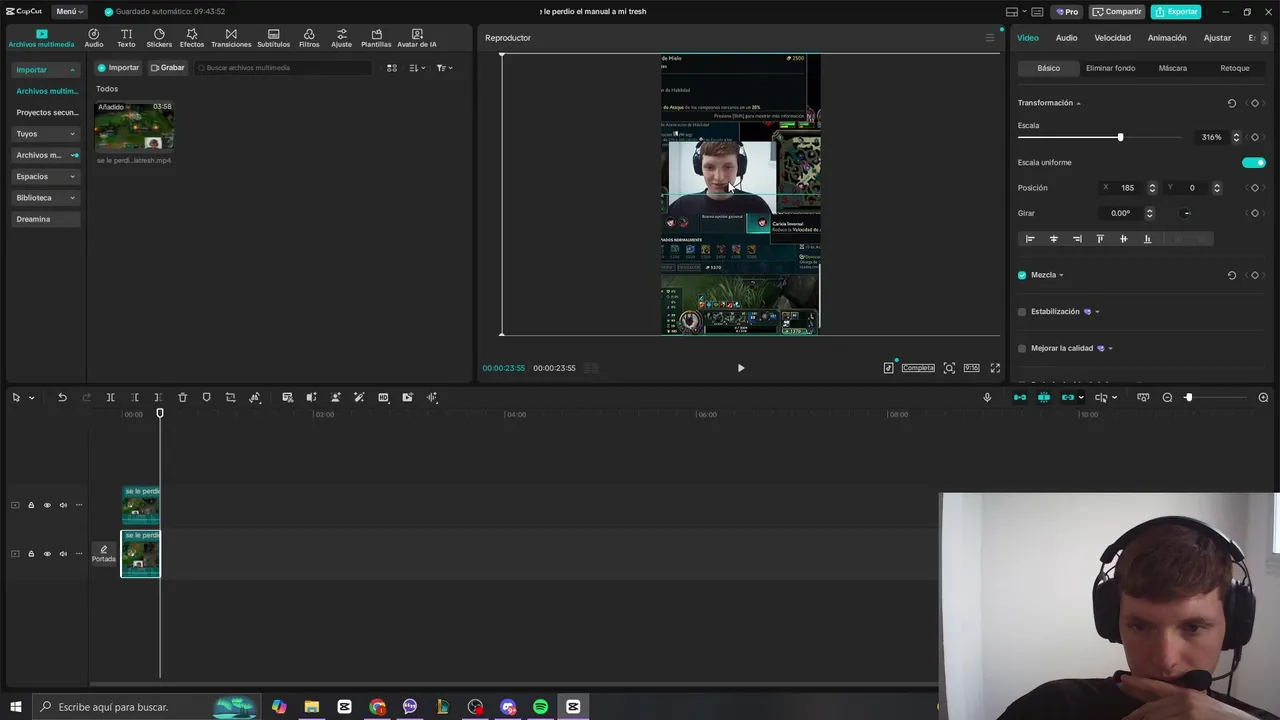The image size is (1280, 720).
Task: Select the Eliminar fondo subtab
Action: (x=1110, y=68)
